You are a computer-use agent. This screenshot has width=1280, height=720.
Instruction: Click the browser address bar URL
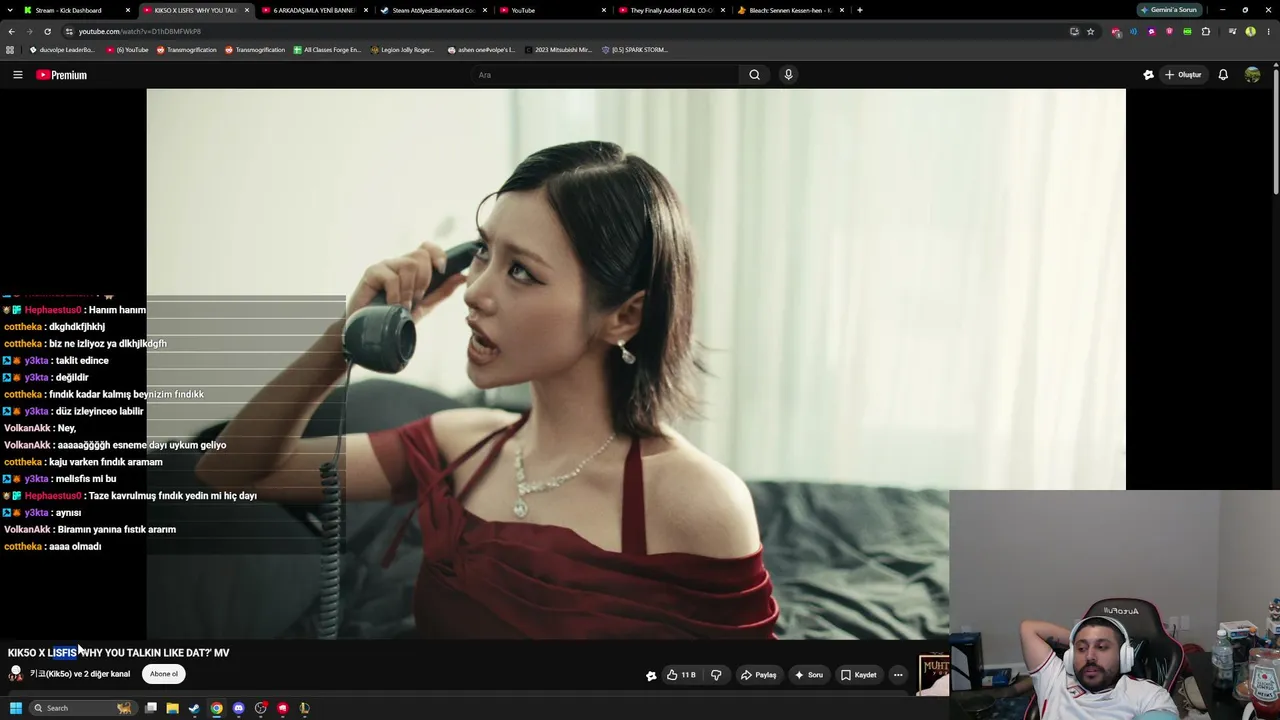coord(140,31)
